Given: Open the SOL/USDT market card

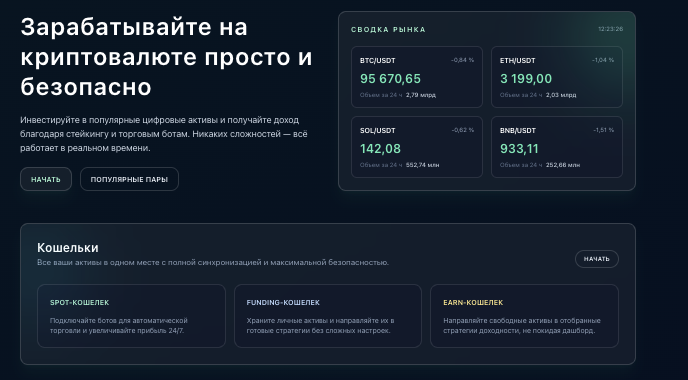Looking at the screenshot, I should 417,147.
